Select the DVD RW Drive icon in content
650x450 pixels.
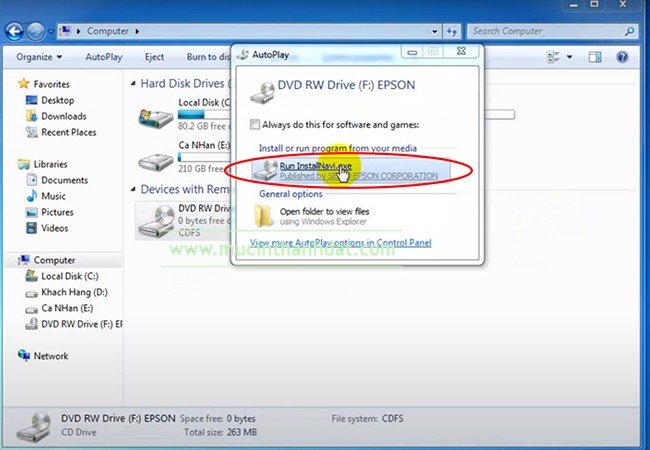pos(157,222)
